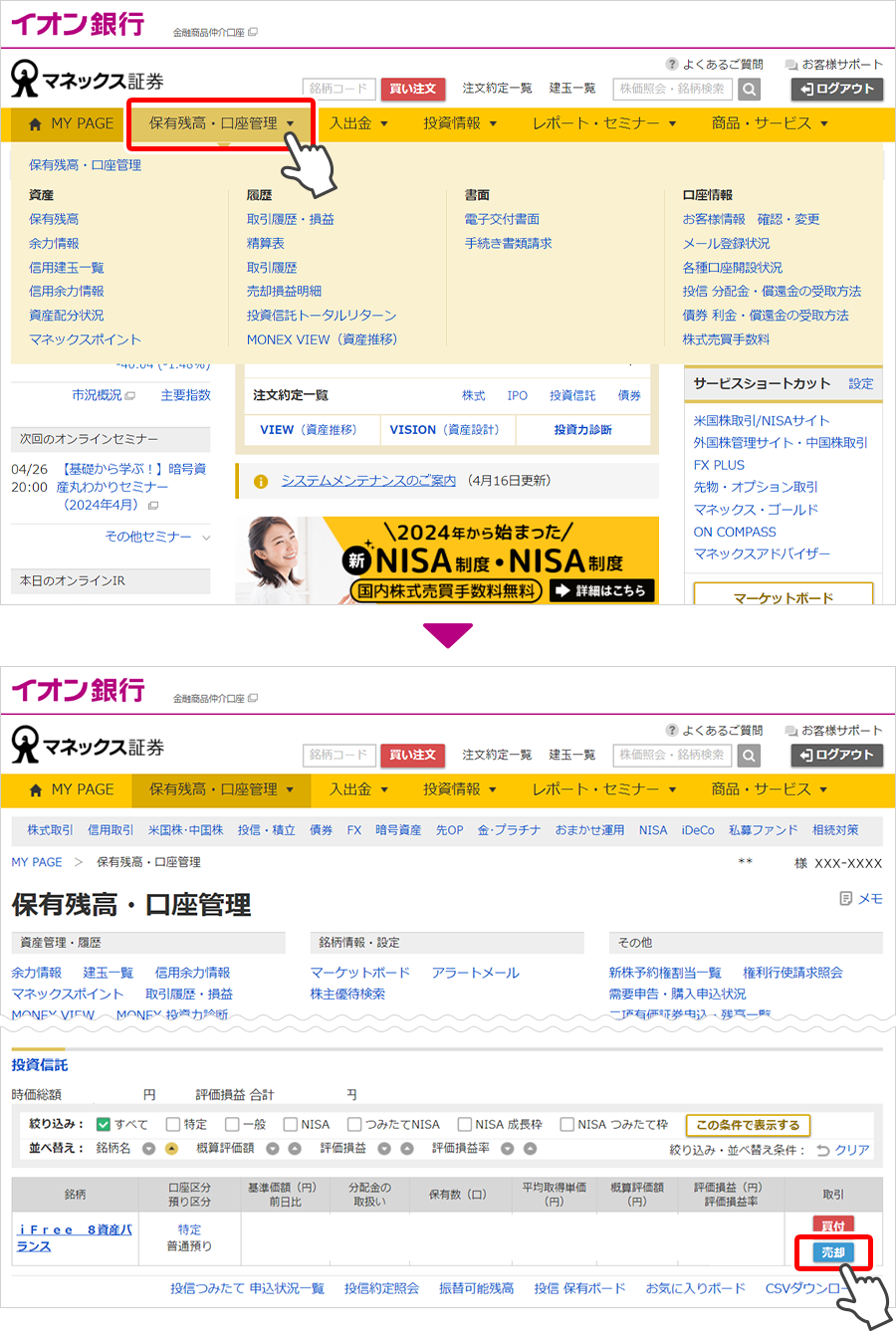This screenshot has width=896, height=1332.
Task: Sort 概算評価額 descending with the down arrow
Action: (273, 1148)
